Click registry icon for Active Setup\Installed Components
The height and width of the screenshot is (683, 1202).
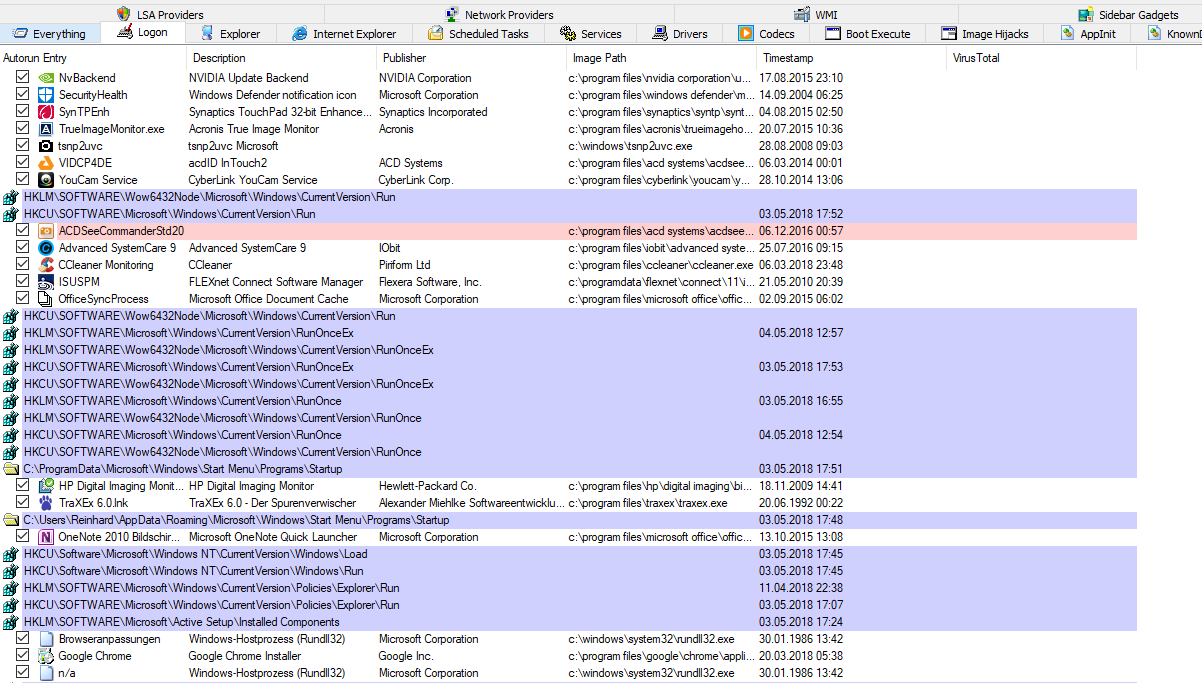(x=11, y=622)
